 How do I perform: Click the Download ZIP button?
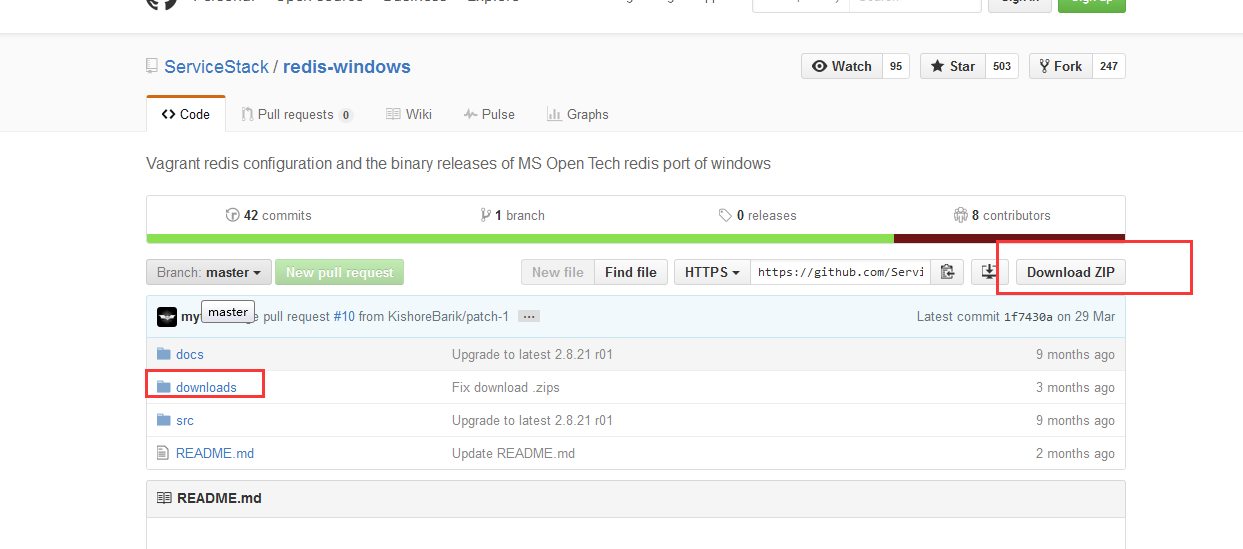point(1070,272)
